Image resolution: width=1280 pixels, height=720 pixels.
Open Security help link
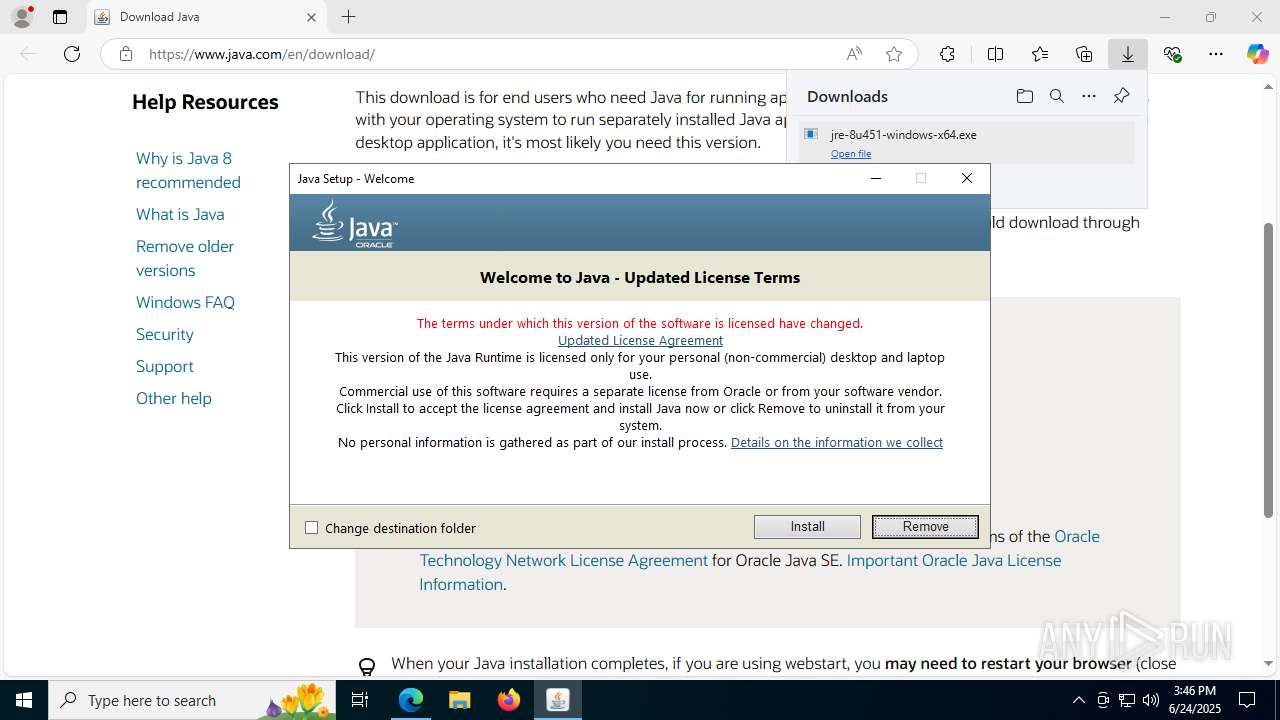[x=165, y=334]
